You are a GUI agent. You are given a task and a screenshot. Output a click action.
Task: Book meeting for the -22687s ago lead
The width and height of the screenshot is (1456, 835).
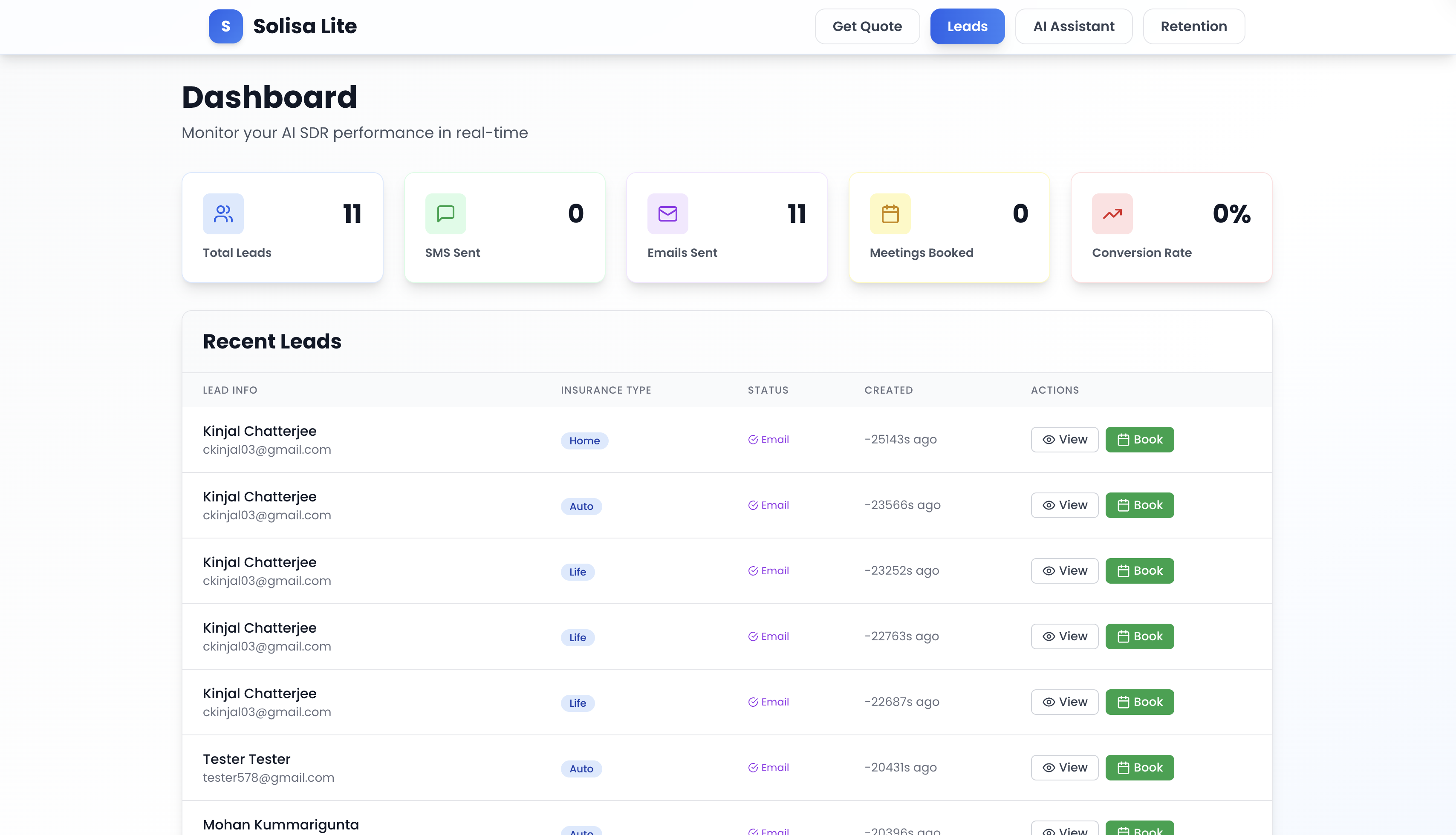coord(1139,702)
